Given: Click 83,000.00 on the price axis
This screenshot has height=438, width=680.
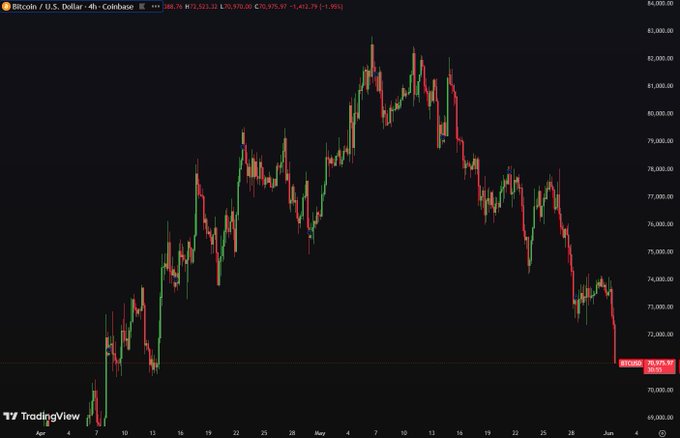Looking at the screenshot, I should (660, 31).
